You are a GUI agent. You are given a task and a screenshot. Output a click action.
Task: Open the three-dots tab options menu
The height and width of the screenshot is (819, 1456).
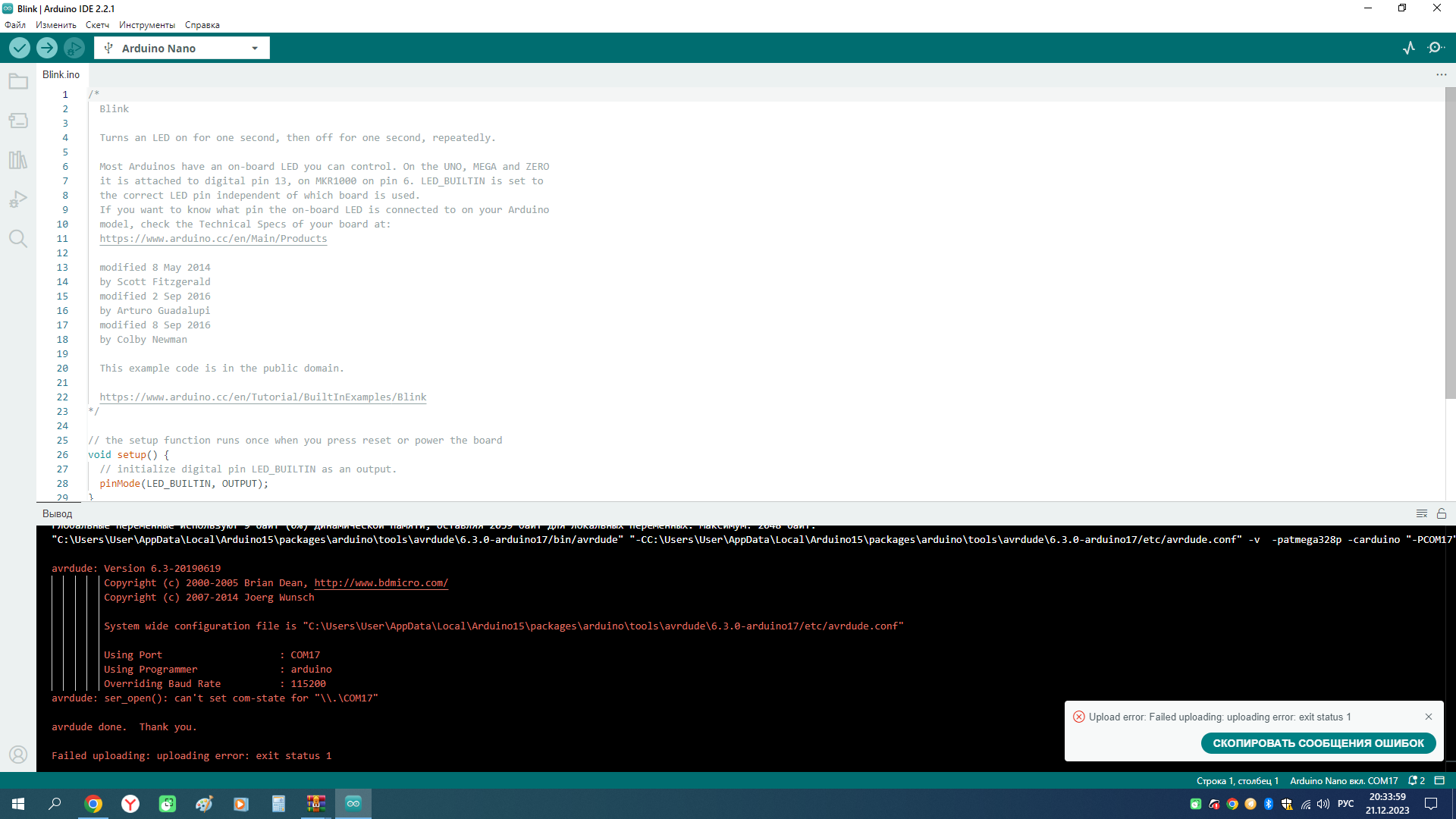(1441, 74)
